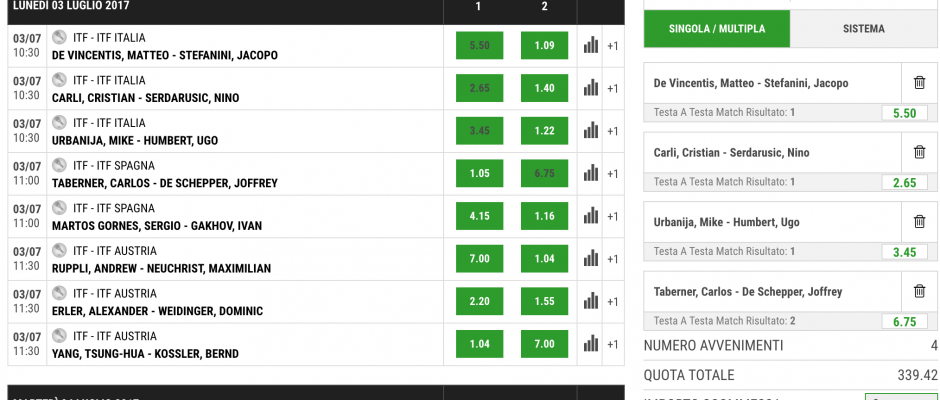Screen dimensions: 940x400
Task: Open statistics chart for De Vincentis match
Action: [x=590, y=46]
